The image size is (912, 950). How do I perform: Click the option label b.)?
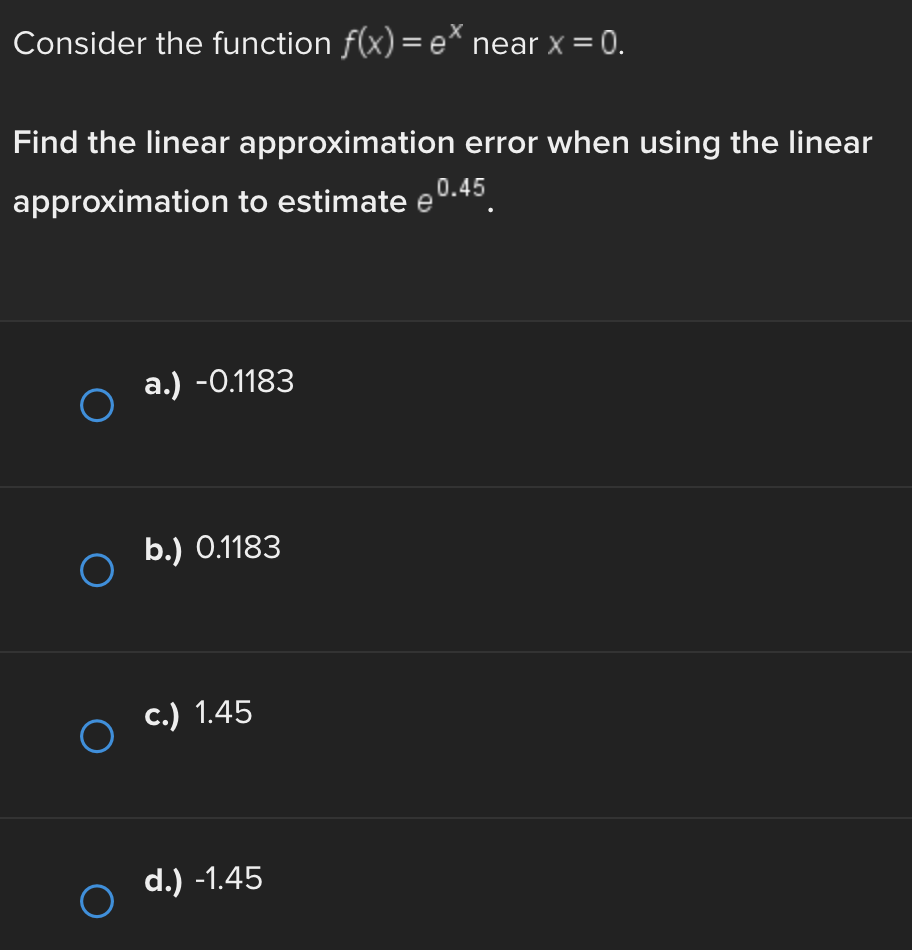[x=162, y=549]
